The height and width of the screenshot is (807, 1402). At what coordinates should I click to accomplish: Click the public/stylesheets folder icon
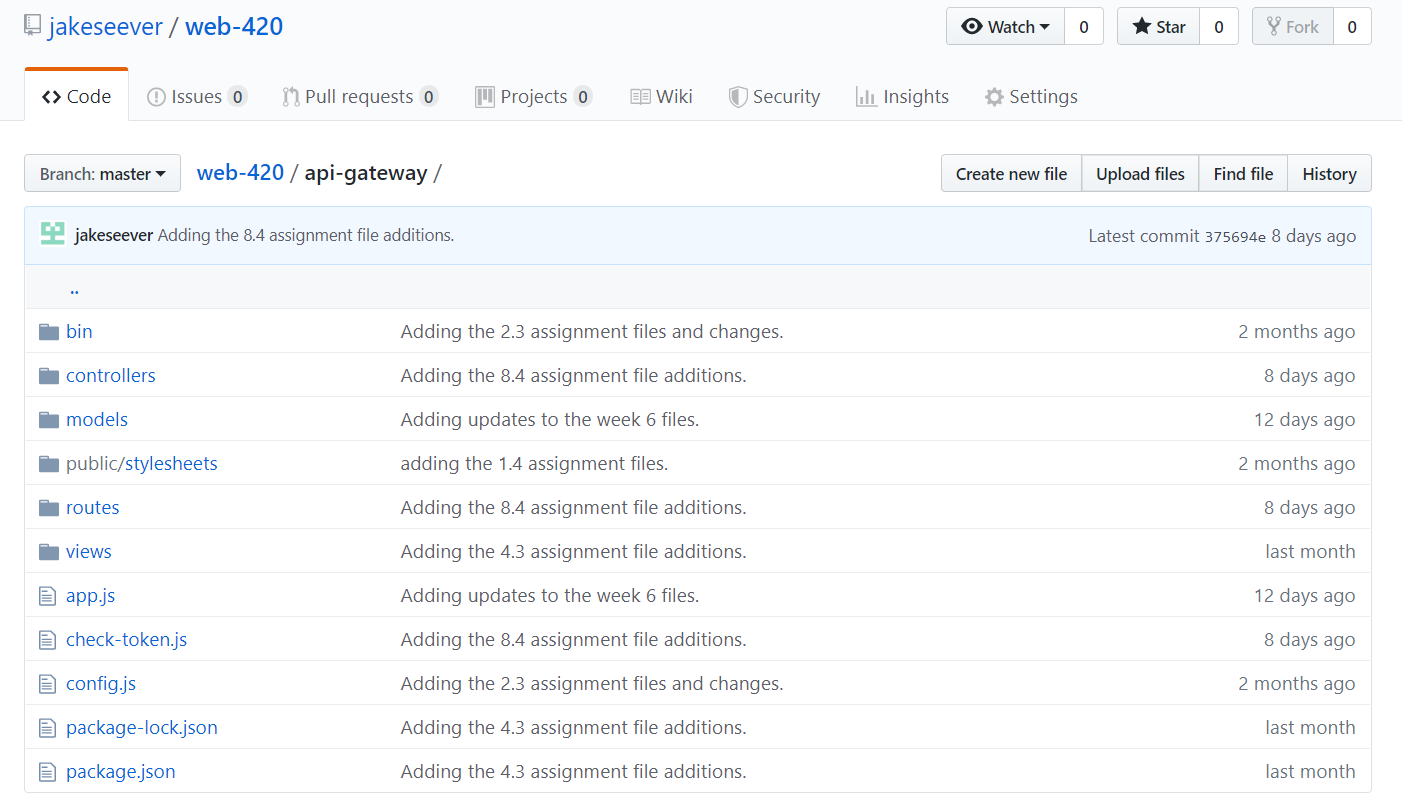click(x=49, y=463)
